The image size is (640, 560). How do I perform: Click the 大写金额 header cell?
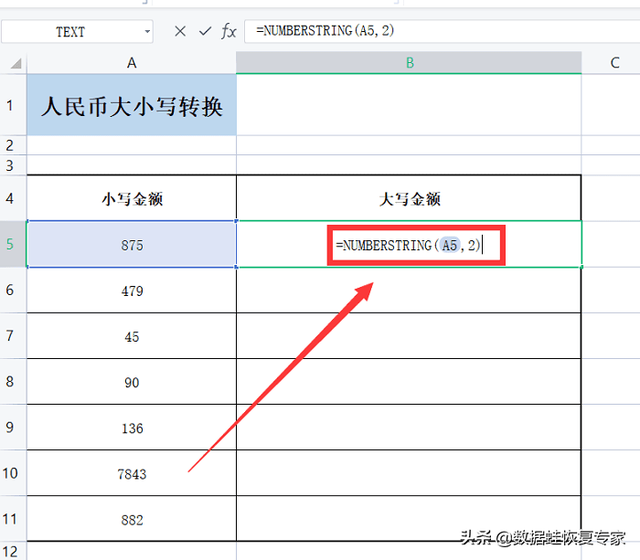pyautogui.click(x=409, y=198)
